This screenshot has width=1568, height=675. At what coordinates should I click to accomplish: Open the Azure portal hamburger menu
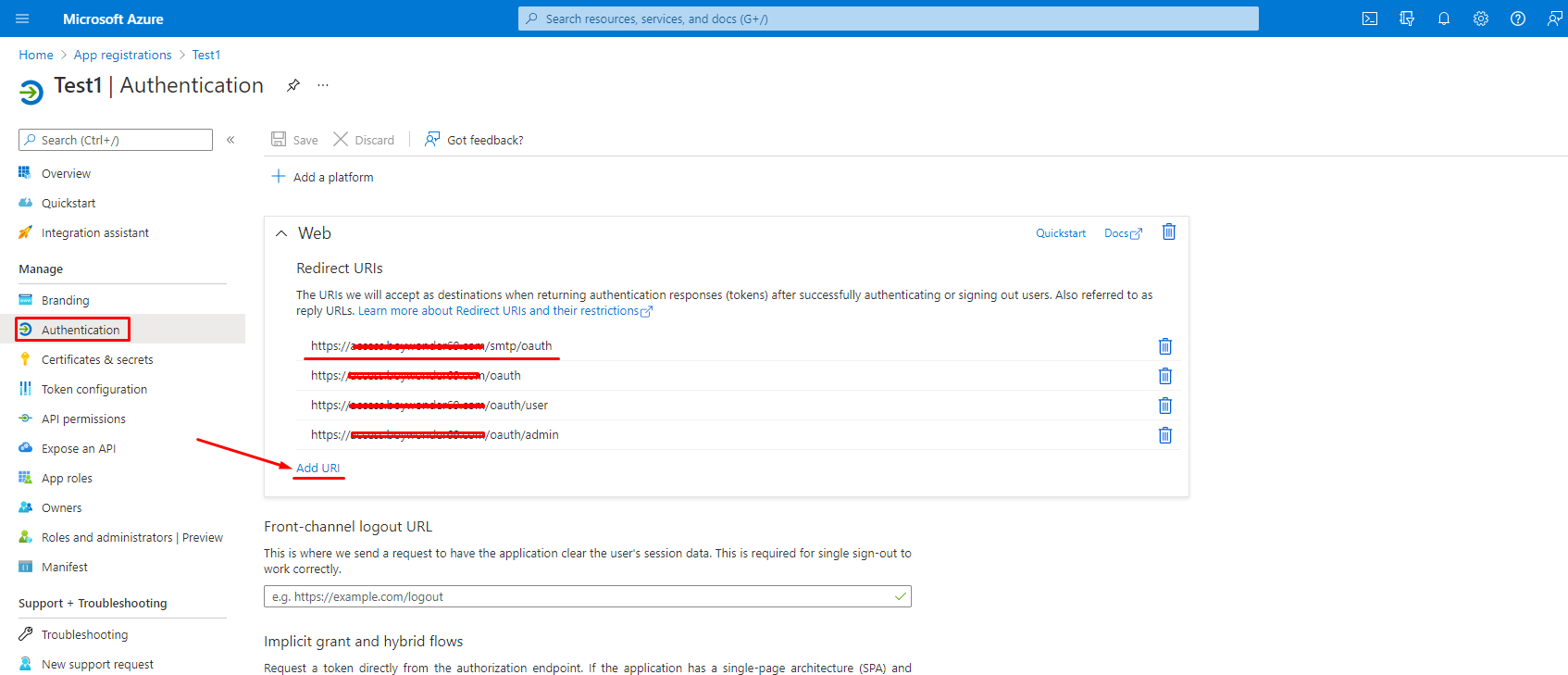pos(22,19)
